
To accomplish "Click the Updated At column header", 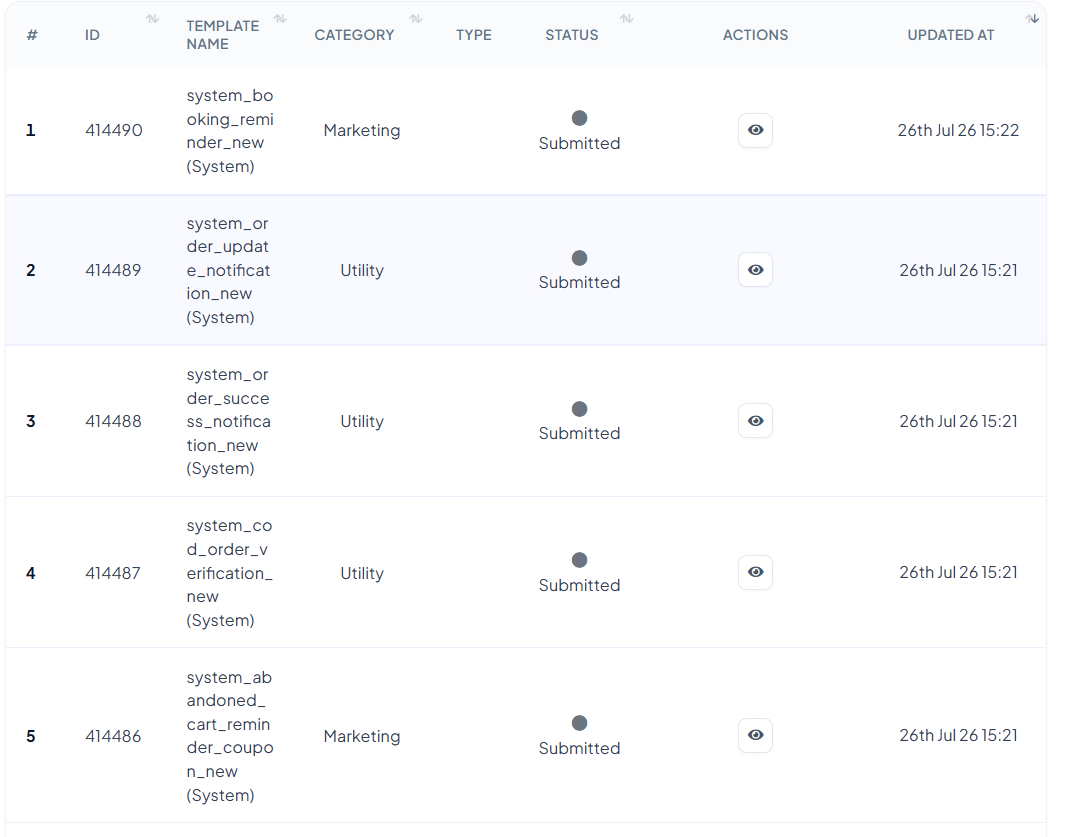I will click(950, 35).
